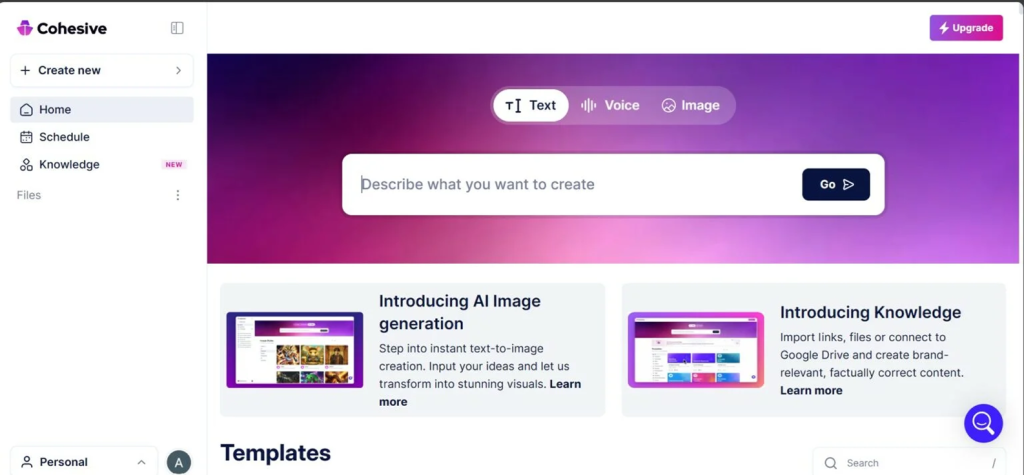Switch to Image mode

690,105
